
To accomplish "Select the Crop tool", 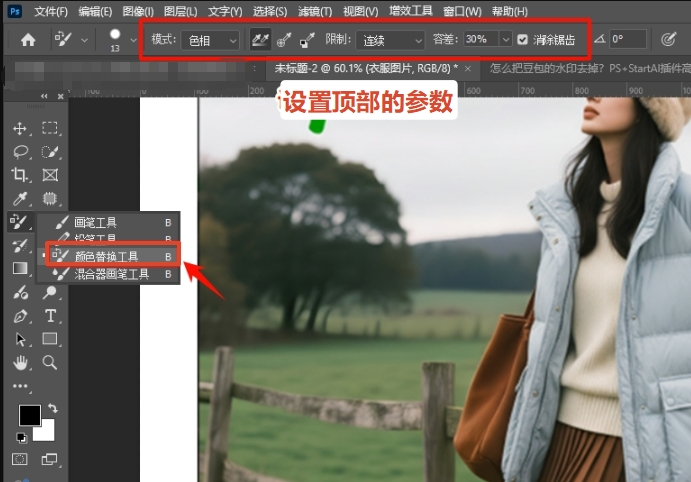I will tap(19, 175).
